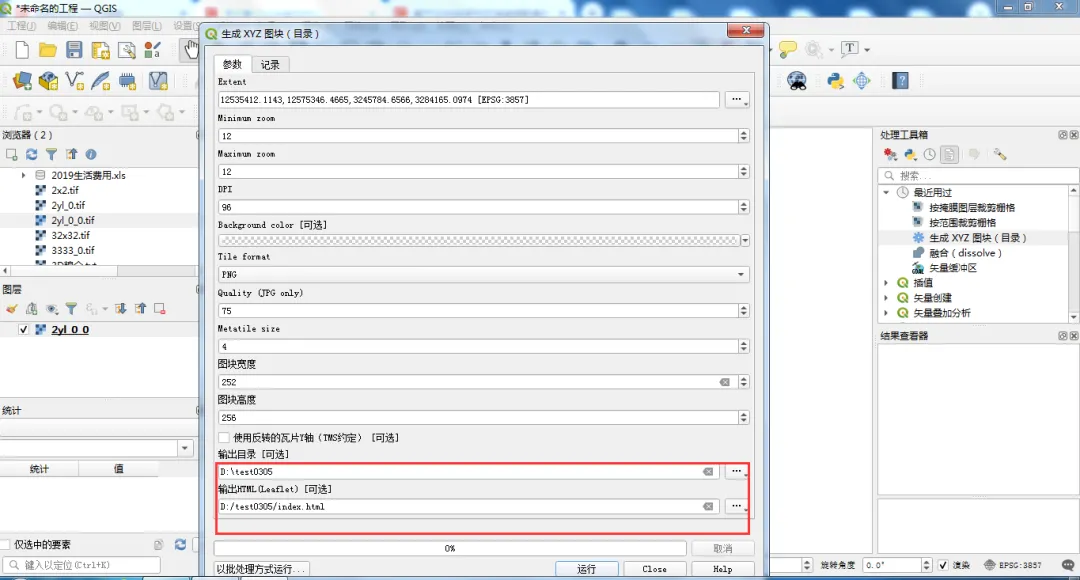Click the 0% progress bar
The width and height of the screenshot is (1080, 580).
(x=450, y=548)
